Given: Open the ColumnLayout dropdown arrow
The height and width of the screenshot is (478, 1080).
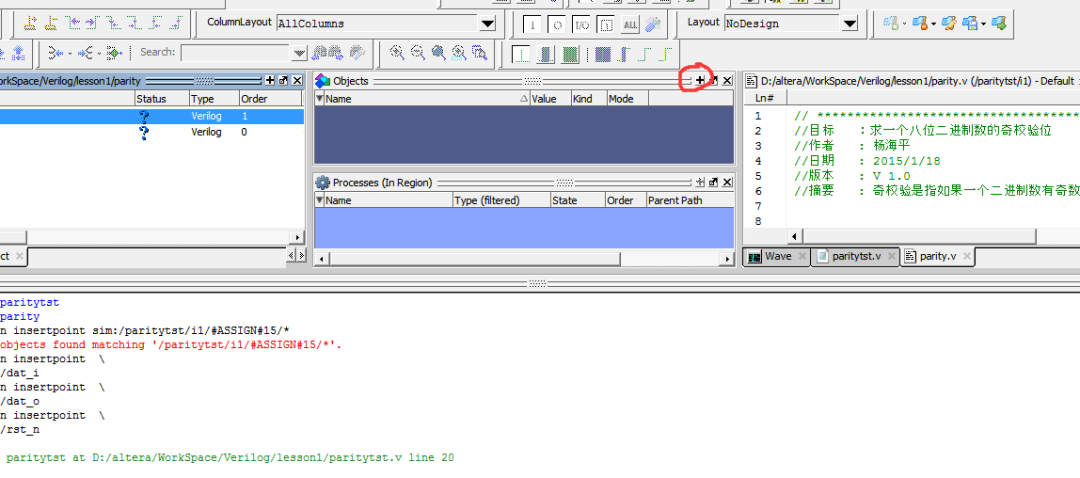Looking at the screenshot, I should pos(488,23).
